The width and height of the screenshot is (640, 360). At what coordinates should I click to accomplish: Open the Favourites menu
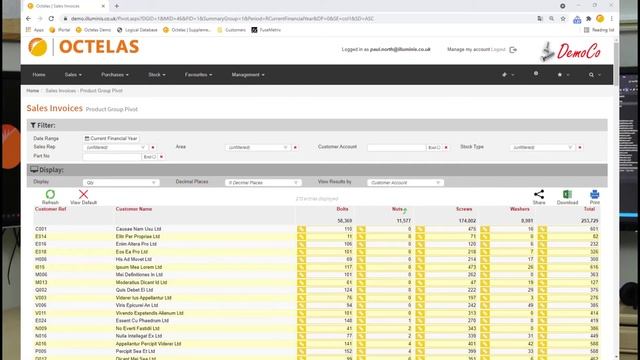tap(198, 75)
